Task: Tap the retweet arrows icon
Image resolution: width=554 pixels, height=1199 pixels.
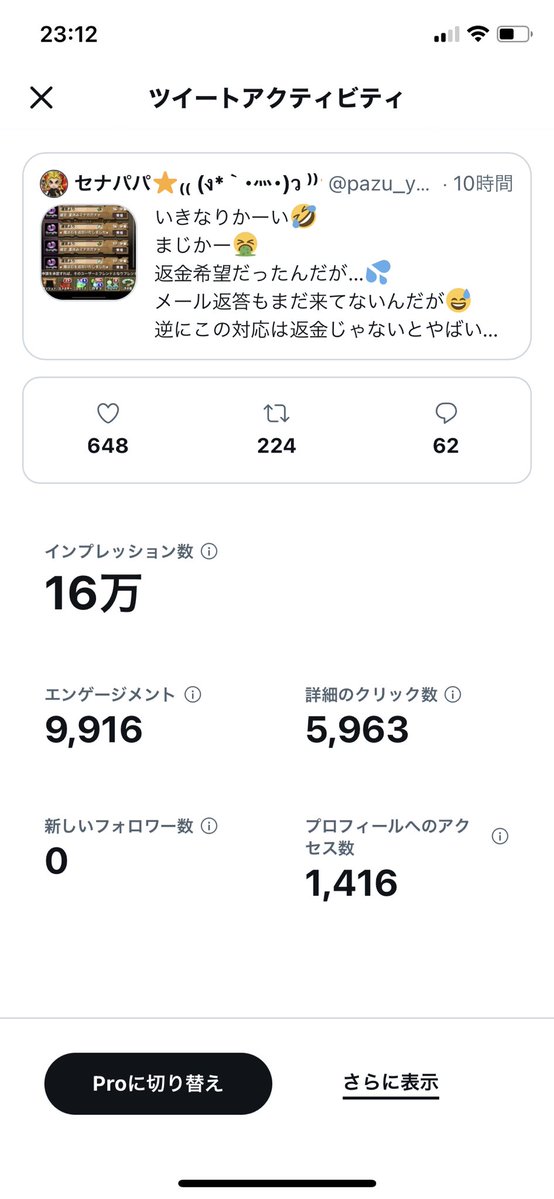Action: (276, 414)
